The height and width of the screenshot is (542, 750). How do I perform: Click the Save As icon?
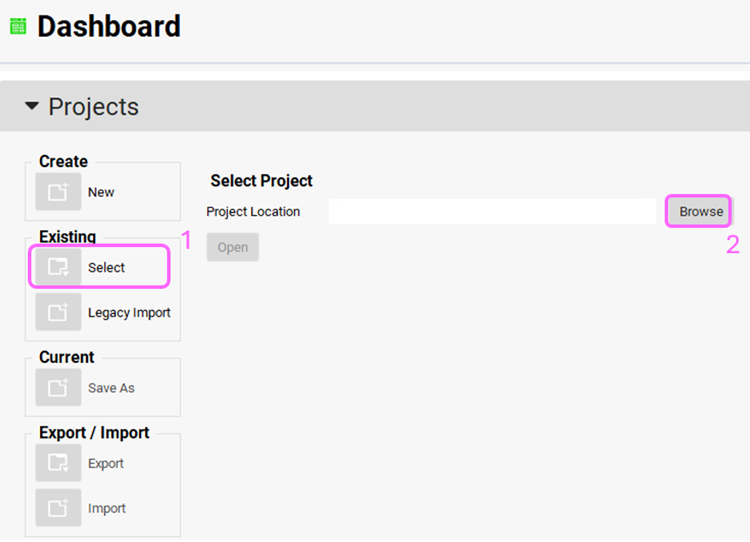(58, 387)
